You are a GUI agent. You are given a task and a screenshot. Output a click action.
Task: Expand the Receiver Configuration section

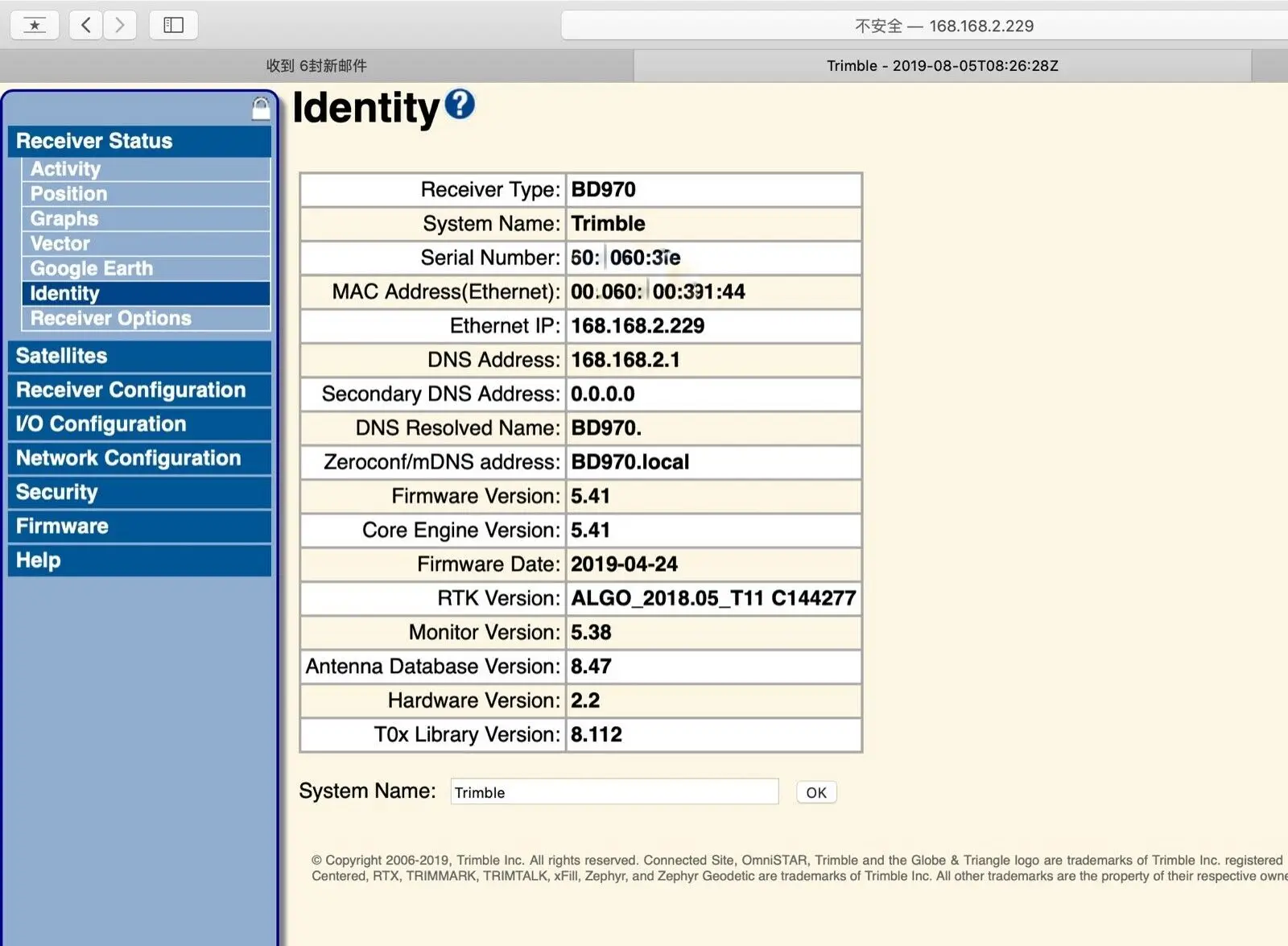pos(139,390)
